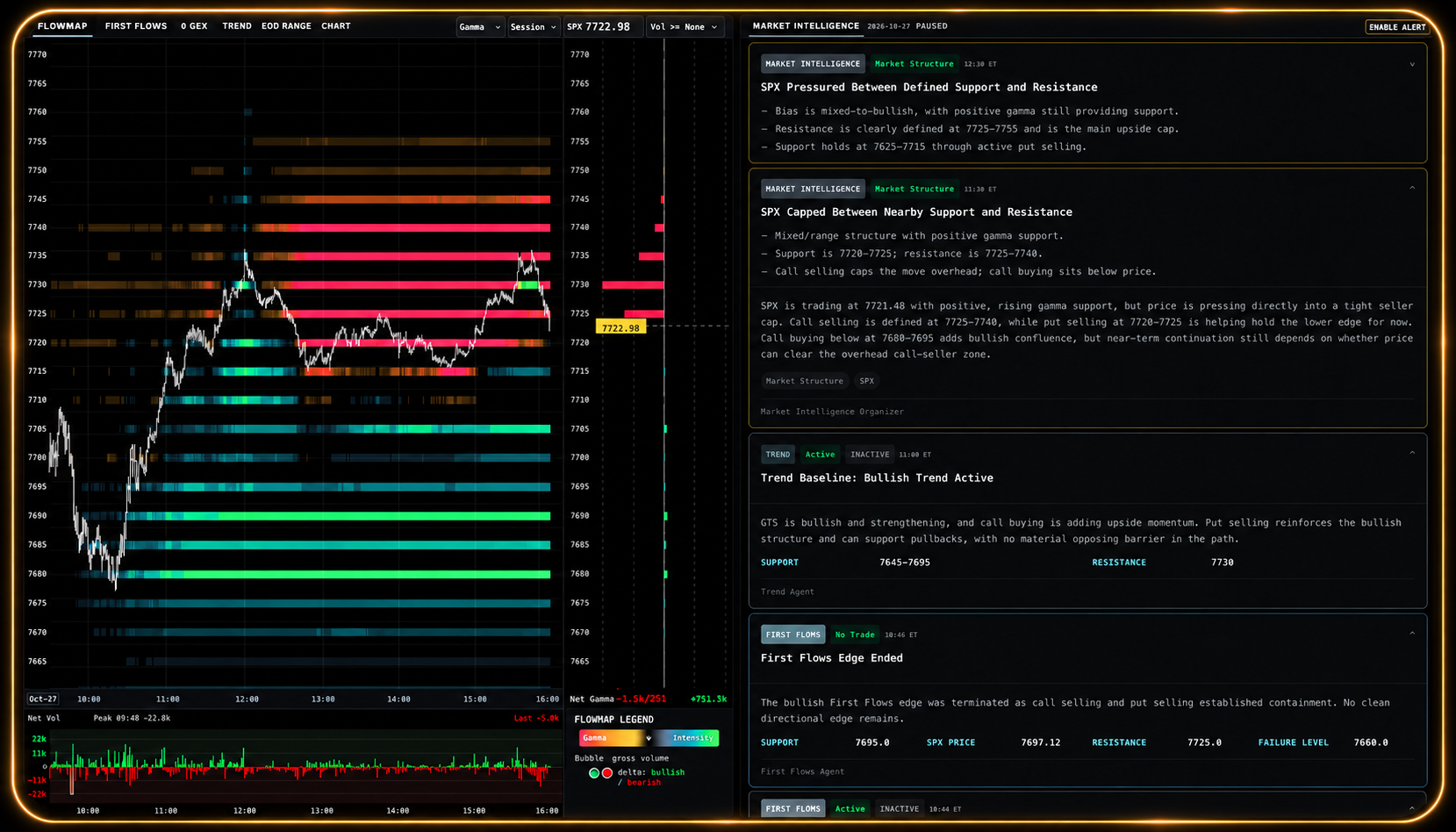1456x832 pixels.
Task: Select the 0 GEX tab
Action: 194,26
